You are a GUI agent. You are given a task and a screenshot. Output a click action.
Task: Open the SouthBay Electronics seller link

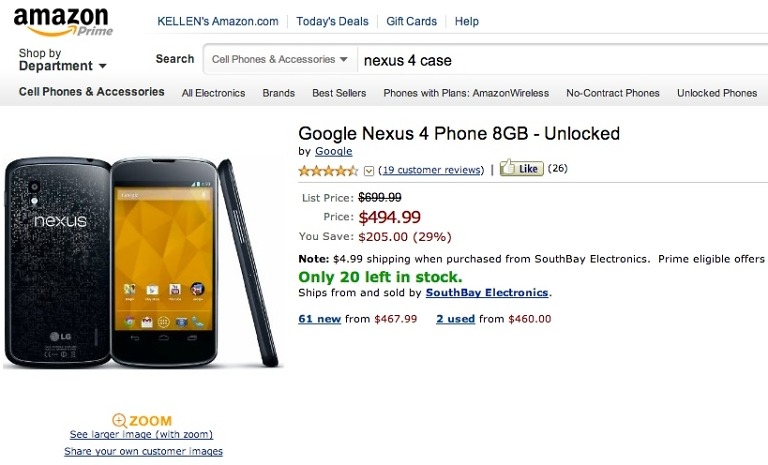coord(487,293)
